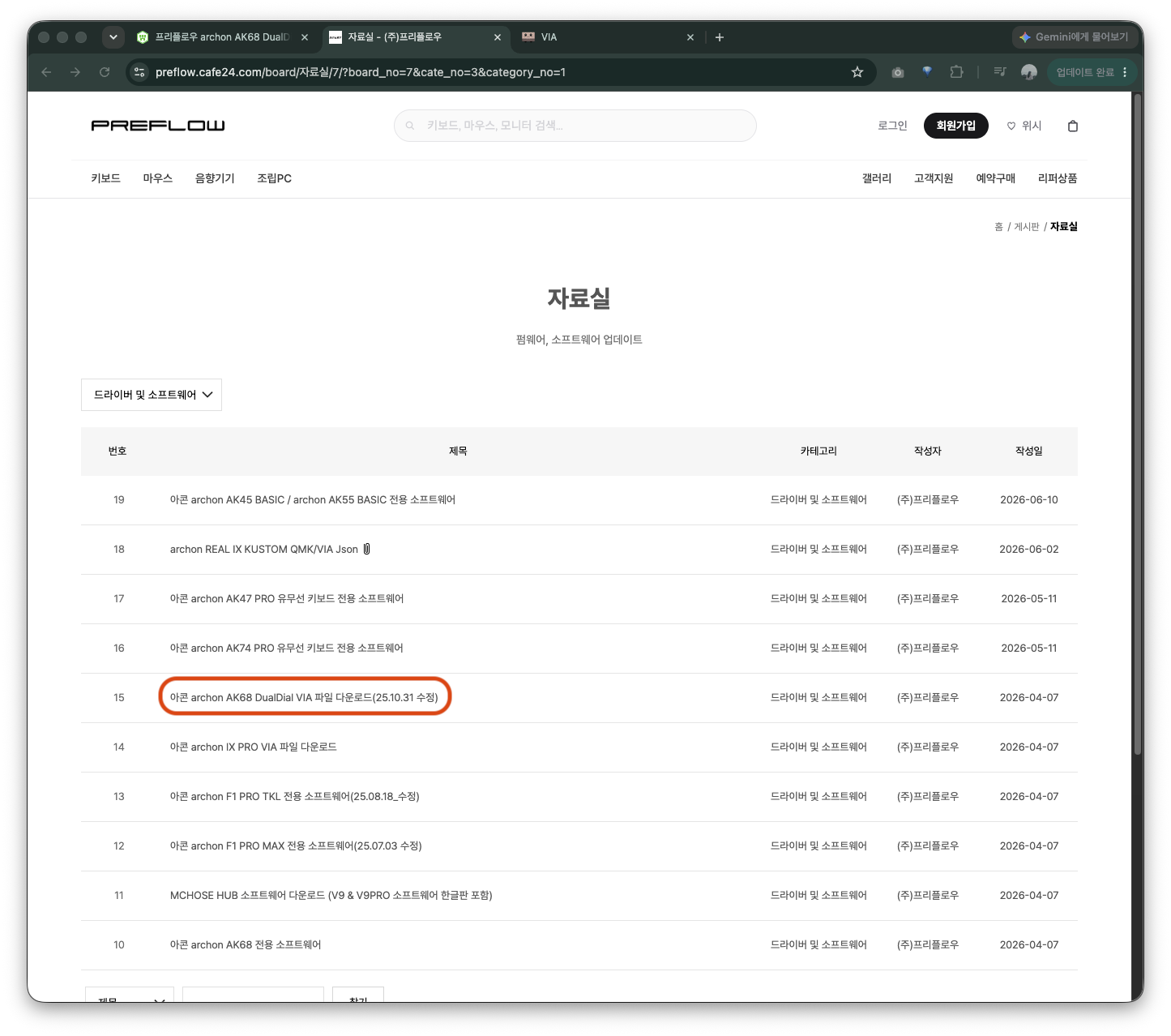The width and height of the screenshot is (1171, 1036).
Task: Click the 회원가입 button
Action: coord(956,126)
